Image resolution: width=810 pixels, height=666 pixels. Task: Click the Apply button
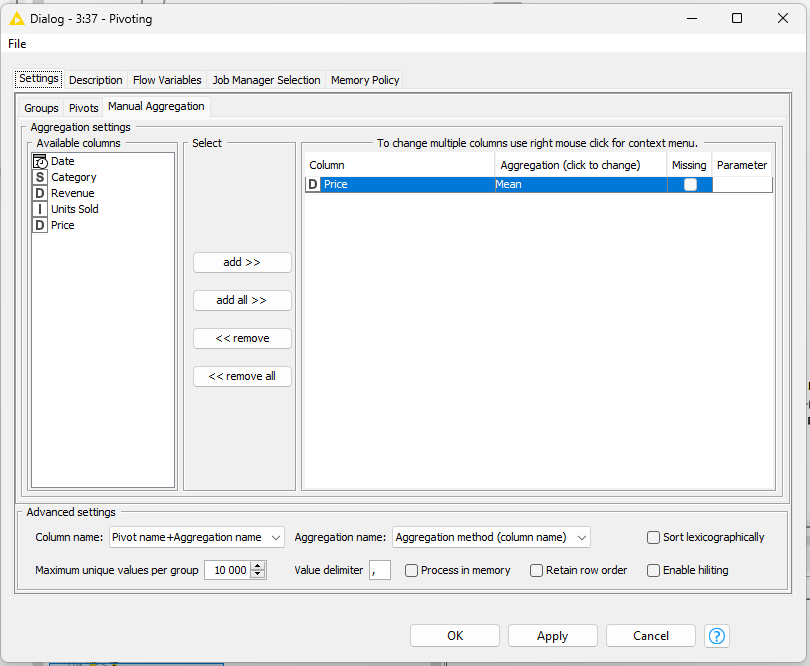(x=553, y=636)
